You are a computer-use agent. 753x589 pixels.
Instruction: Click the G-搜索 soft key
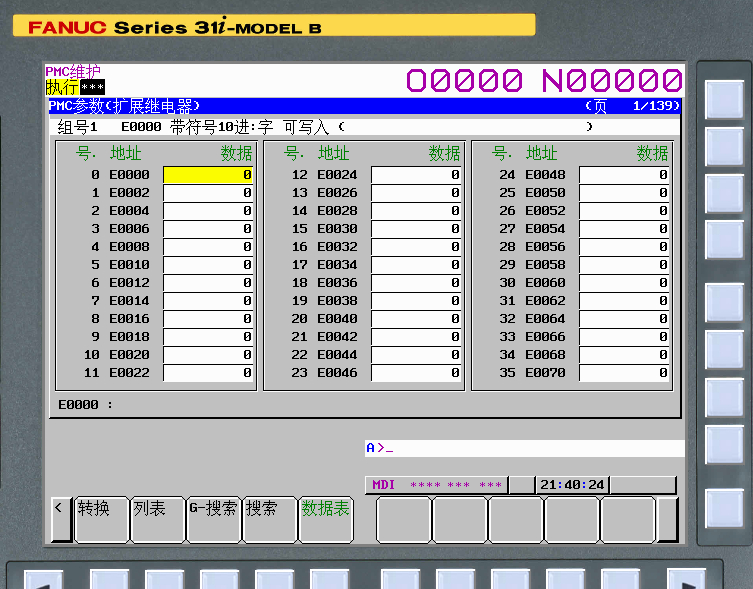tap(214, 519)
